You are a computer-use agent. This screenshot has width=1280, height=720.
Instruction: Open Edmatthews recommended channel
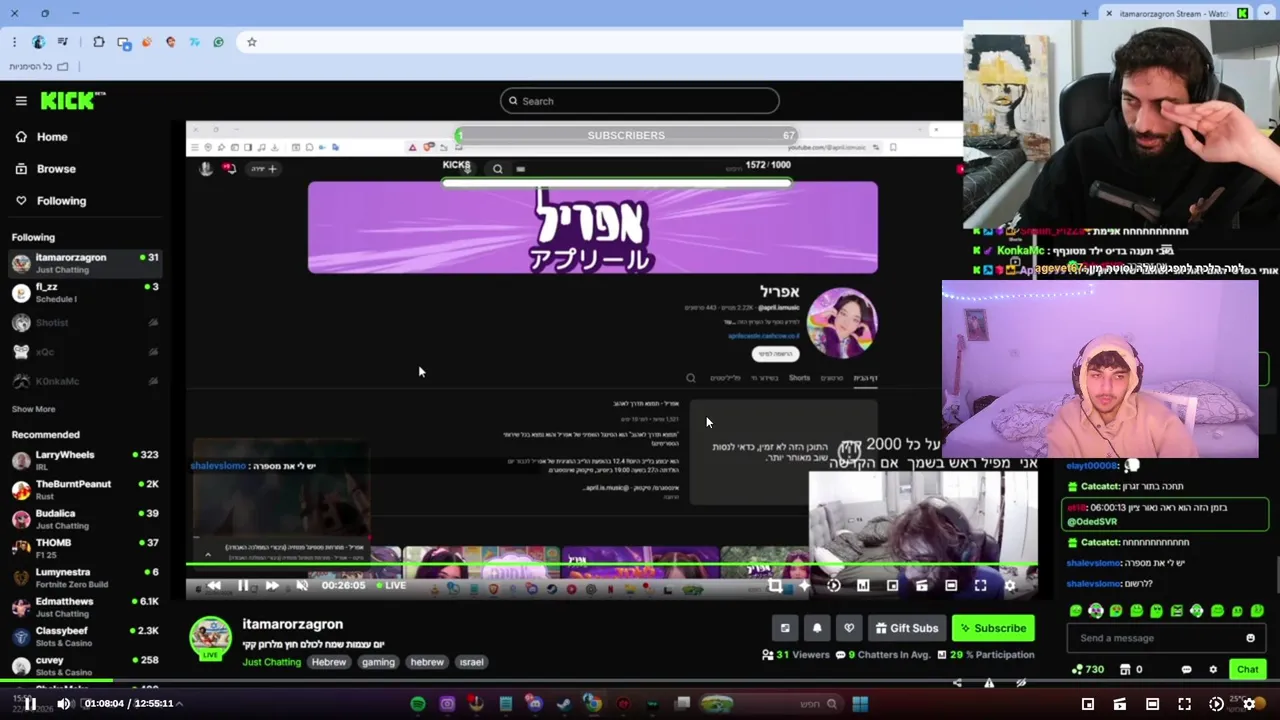[85, 607]
